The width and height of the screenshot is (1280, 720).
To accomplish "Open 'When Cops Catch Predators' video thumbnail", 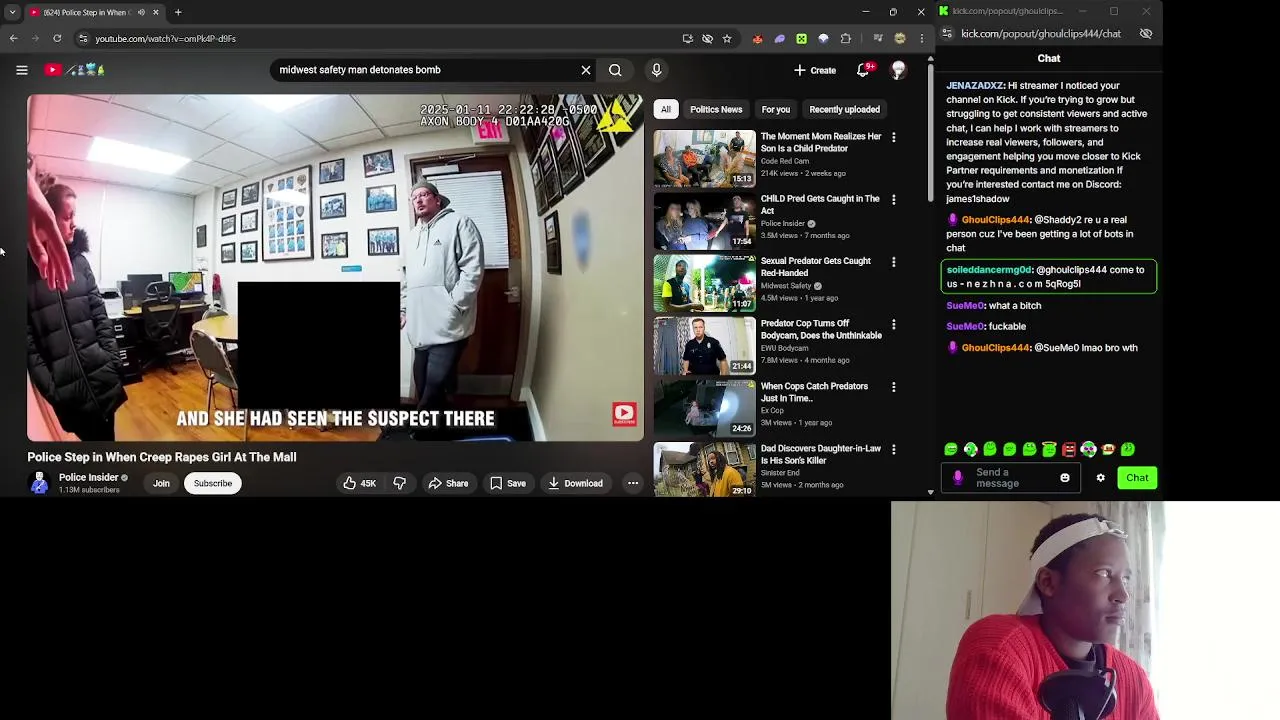I will click(705, 408).
